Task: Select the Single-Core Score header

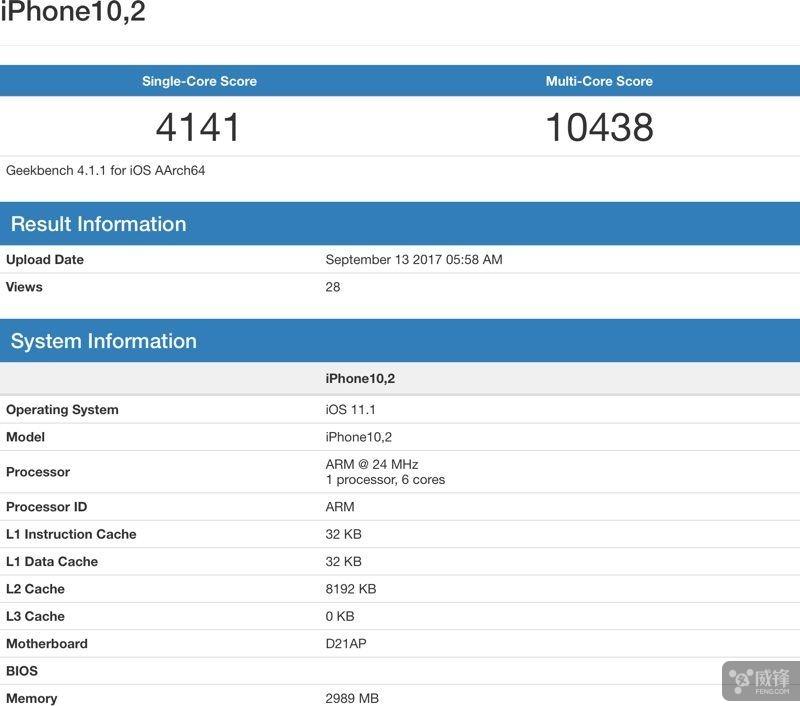Action: (x=199, y=81)
